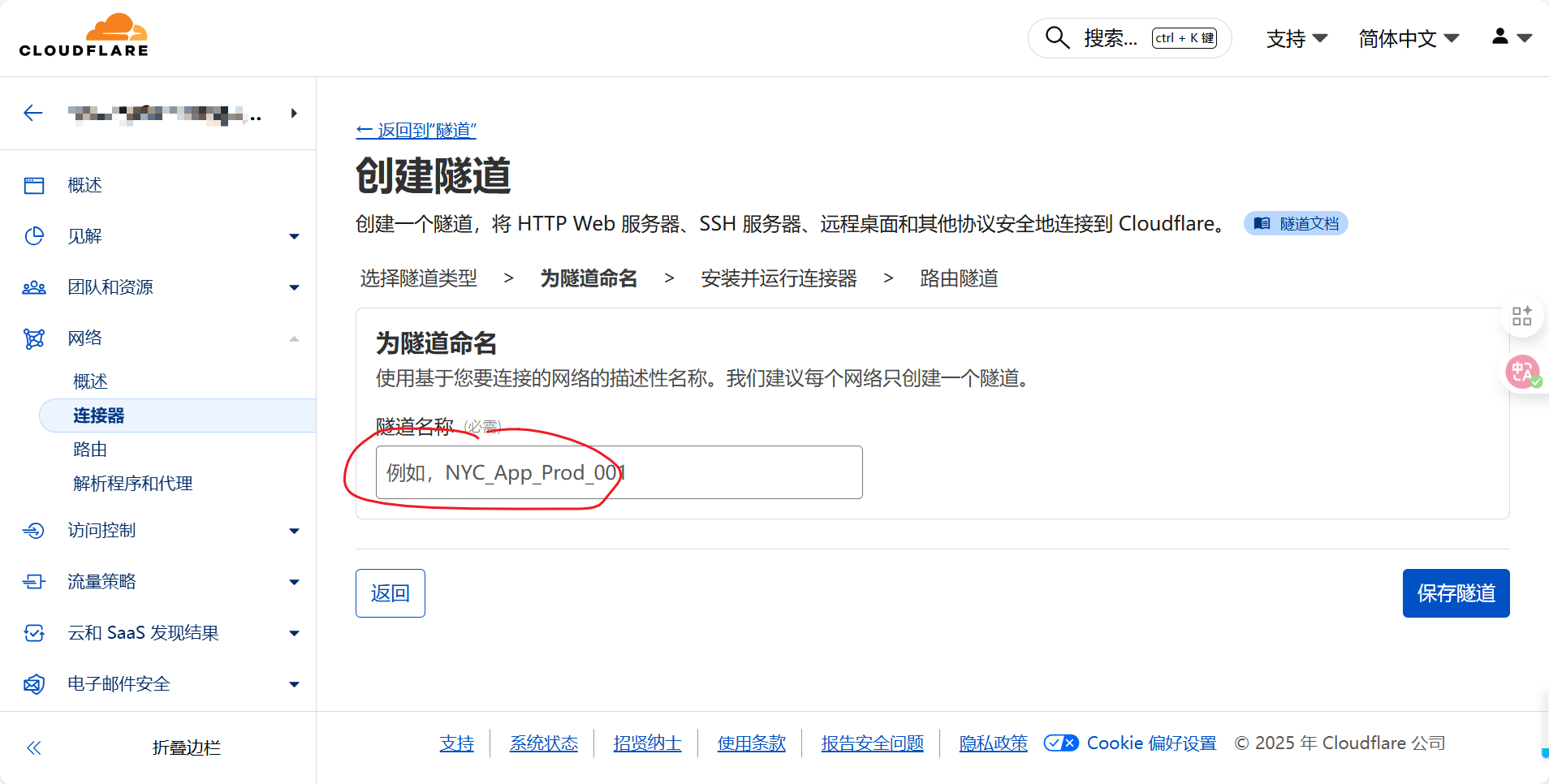Collapse the 网络 menu section
Image resolution: width=1549 pixels, height=784 pixels.
[x=294, y=339]
